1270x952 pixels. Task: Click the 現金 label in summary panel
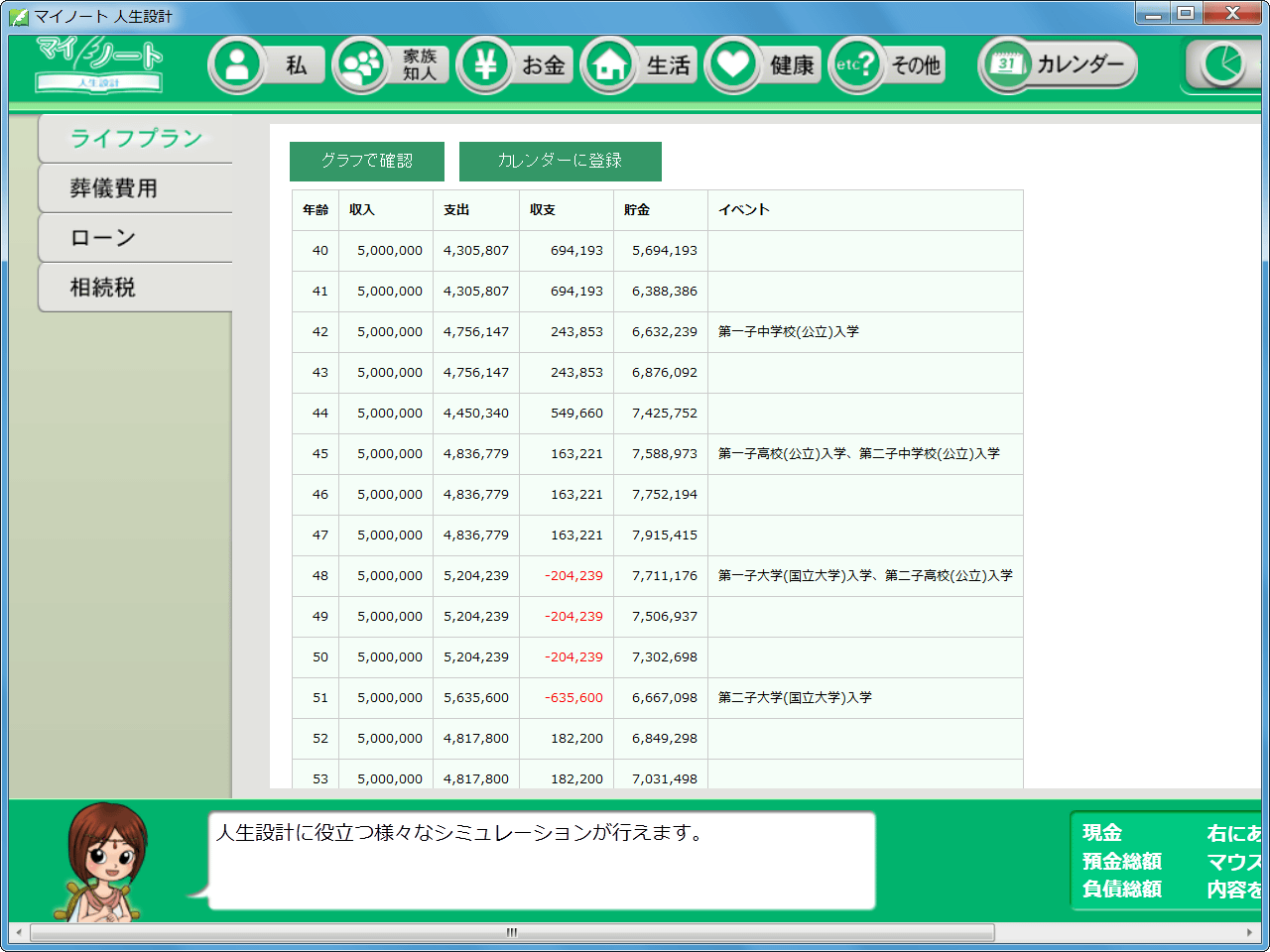point(1102,833)
